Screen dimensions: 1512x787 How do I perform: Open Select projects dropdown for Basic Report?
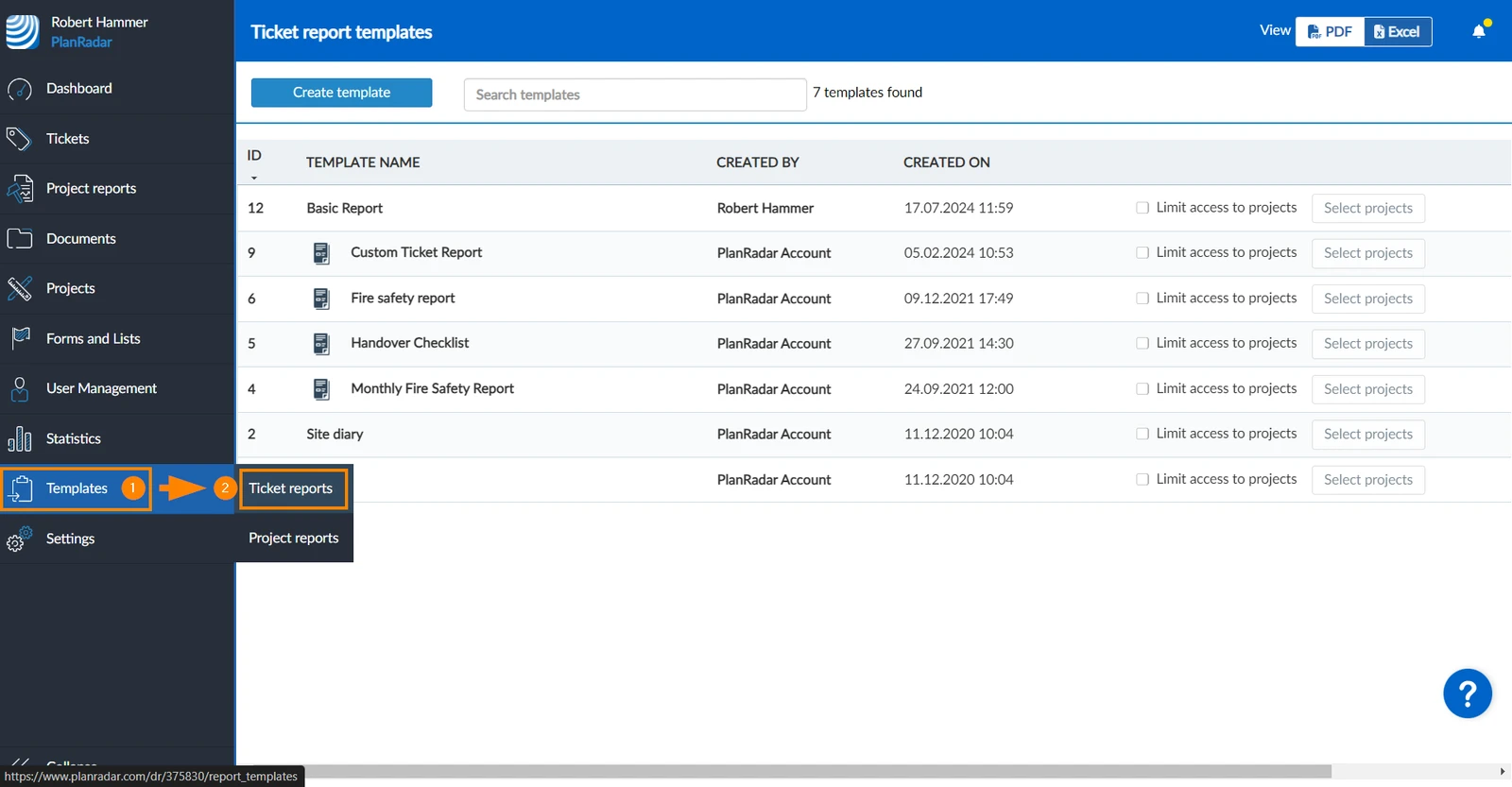(1367, 208)
